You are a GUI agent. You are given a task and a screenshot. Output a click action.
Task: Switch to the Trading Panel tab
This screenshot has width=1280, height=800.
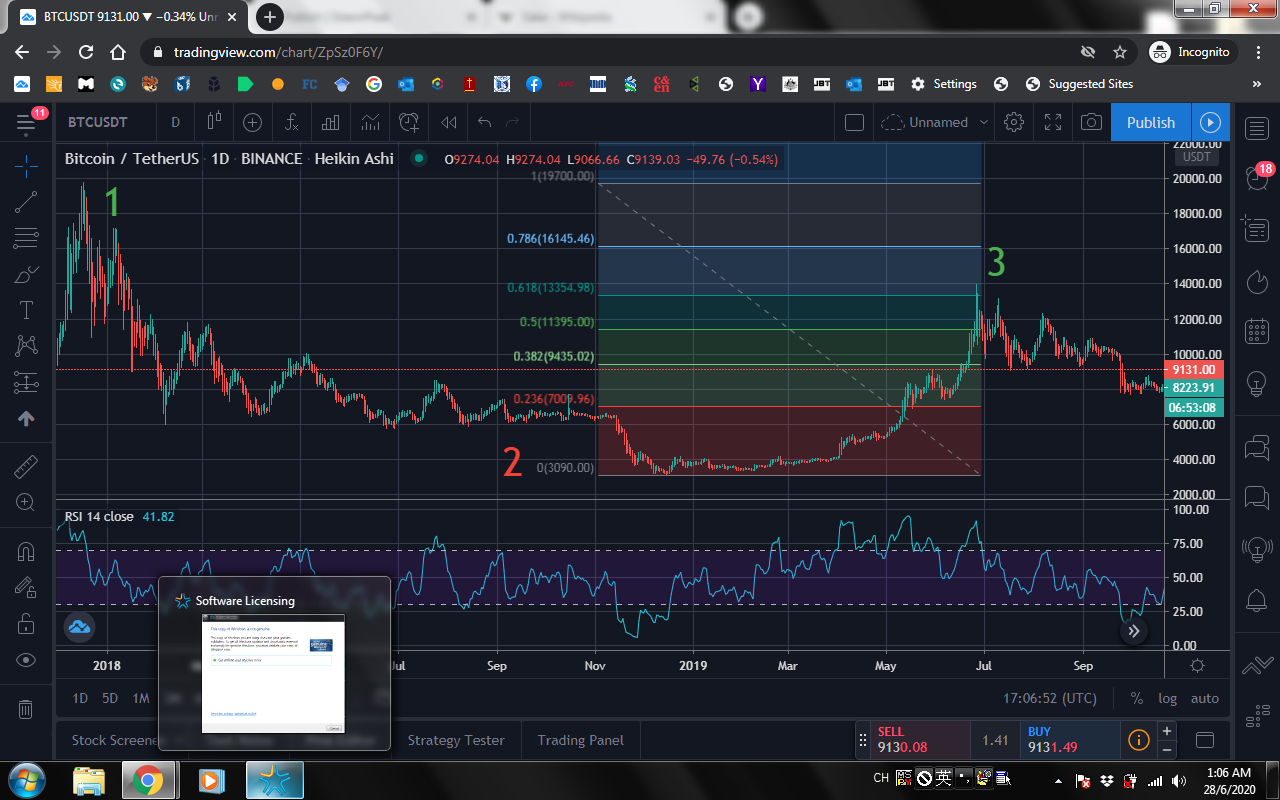(x=580, y=740)
